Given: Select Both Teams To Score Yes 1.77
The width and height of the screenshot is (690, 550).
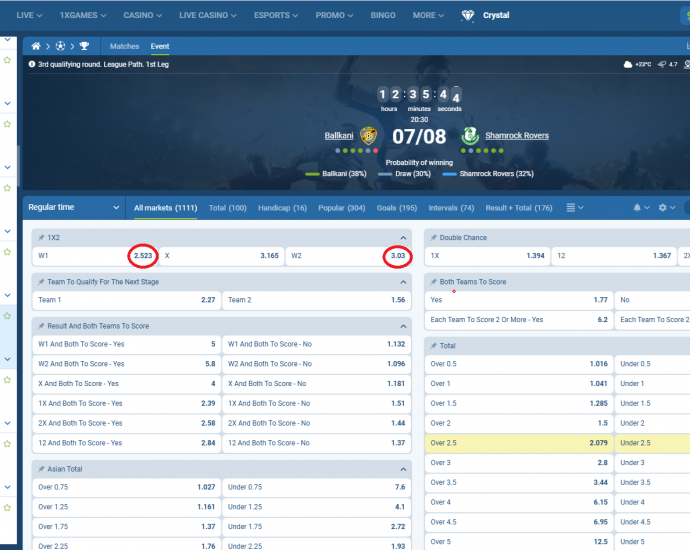Looking at the screenshot, I should click(x=519, y=300).
